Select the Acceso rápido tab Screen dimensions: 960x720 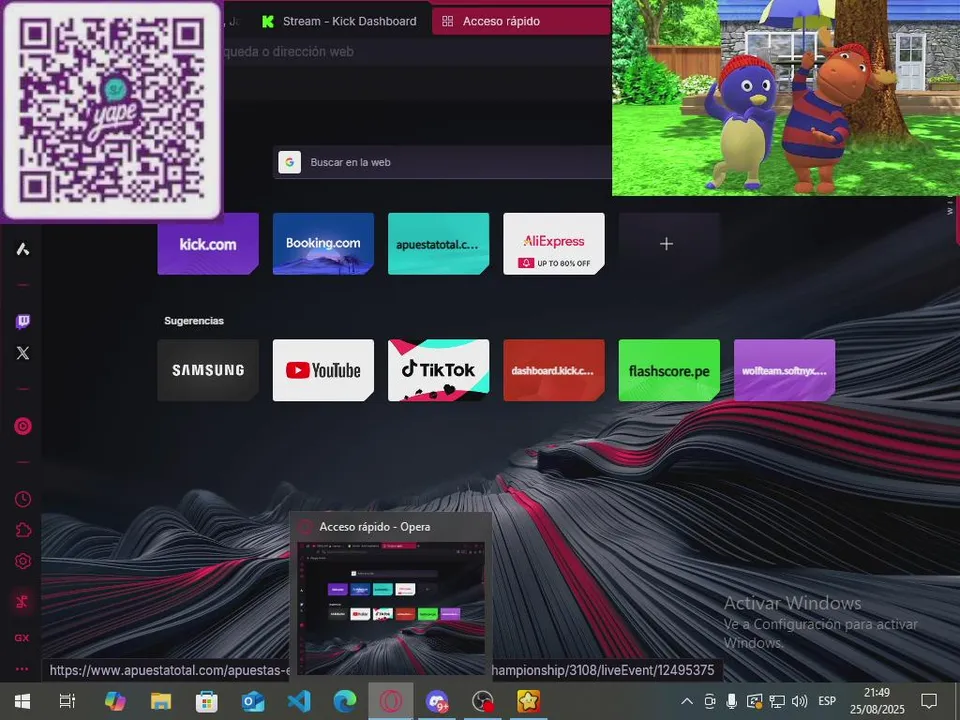(x=520, y=21)
